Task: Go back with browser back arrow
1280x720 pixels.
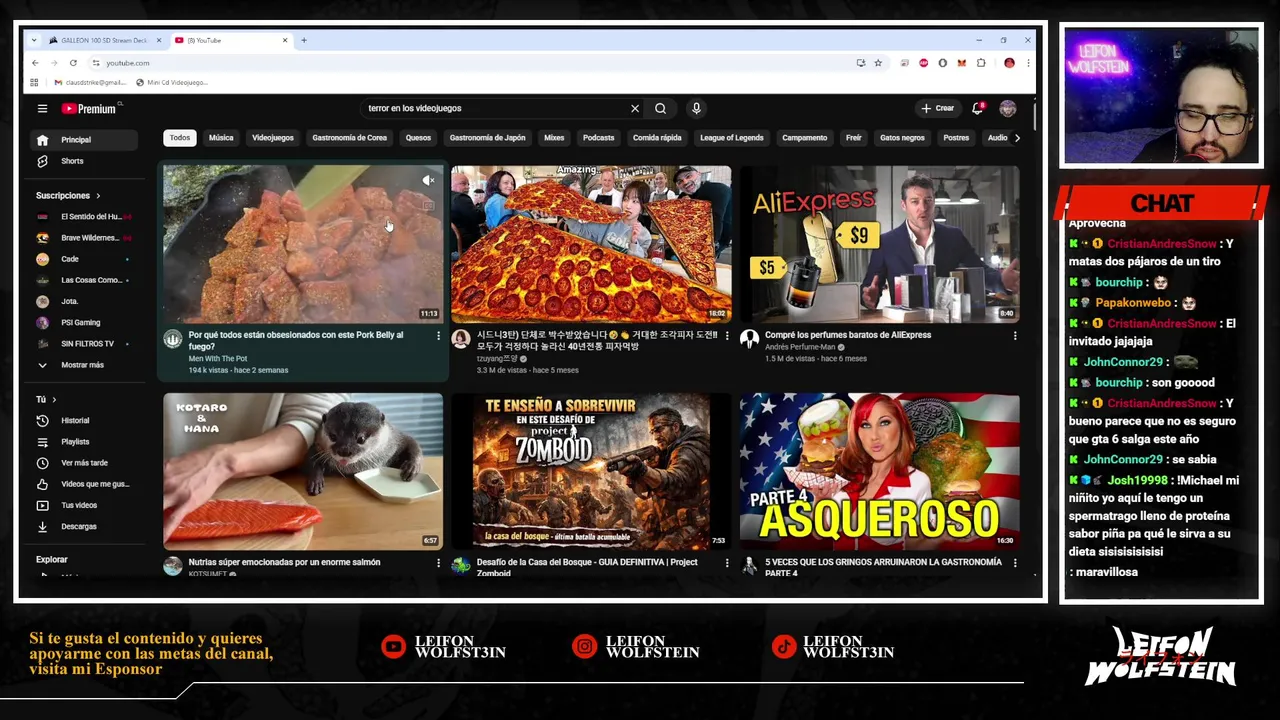Action: pyautogui.click(x=35, y=63)
